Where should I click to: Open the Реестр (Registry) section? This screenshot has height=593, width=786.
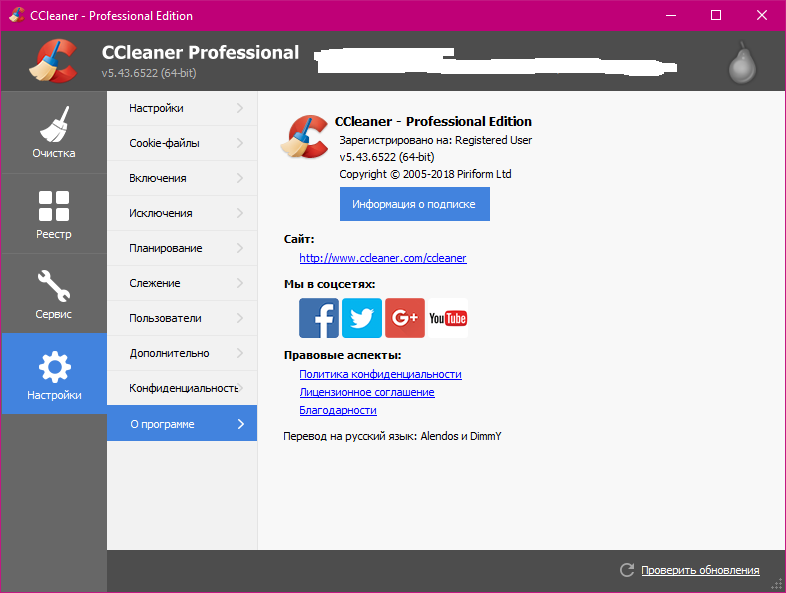click(x=54, y=214)
